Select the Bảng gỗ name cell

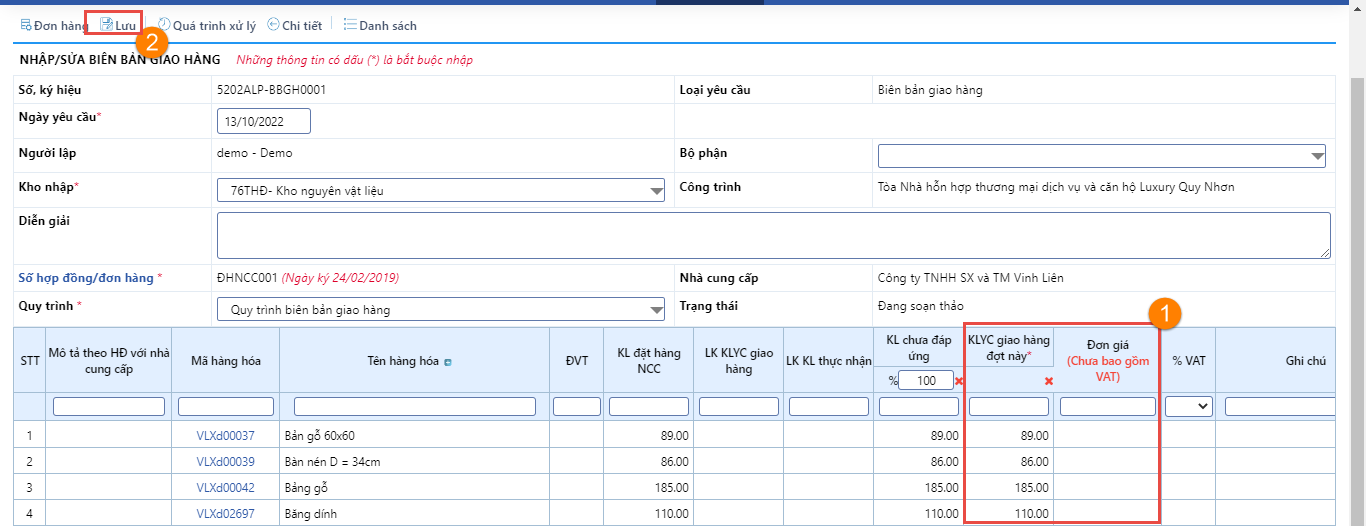[414, 487]
